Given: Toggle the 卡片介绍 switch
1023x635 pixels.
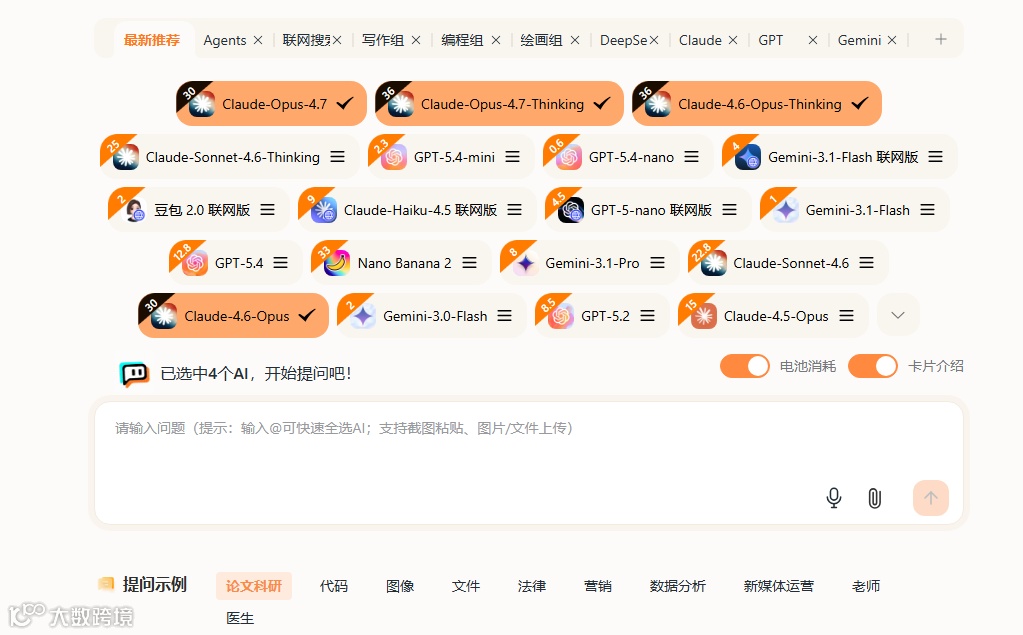Looking at the screenshot, I should [x=872, y=366].
